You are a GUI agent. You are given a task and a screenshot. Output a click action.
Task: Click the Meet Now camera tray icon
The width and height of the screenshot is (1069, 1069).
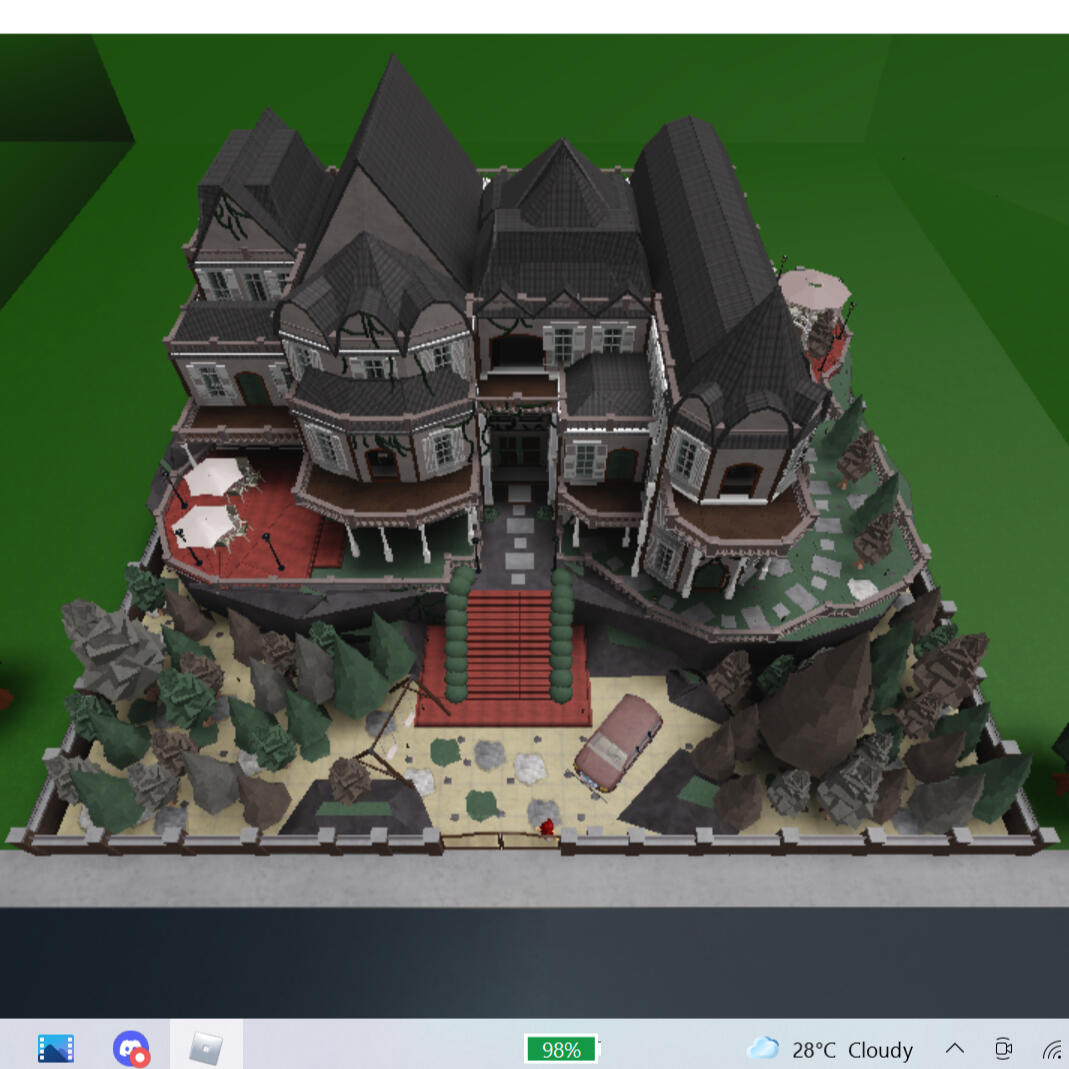[x=1003, y=1048]
